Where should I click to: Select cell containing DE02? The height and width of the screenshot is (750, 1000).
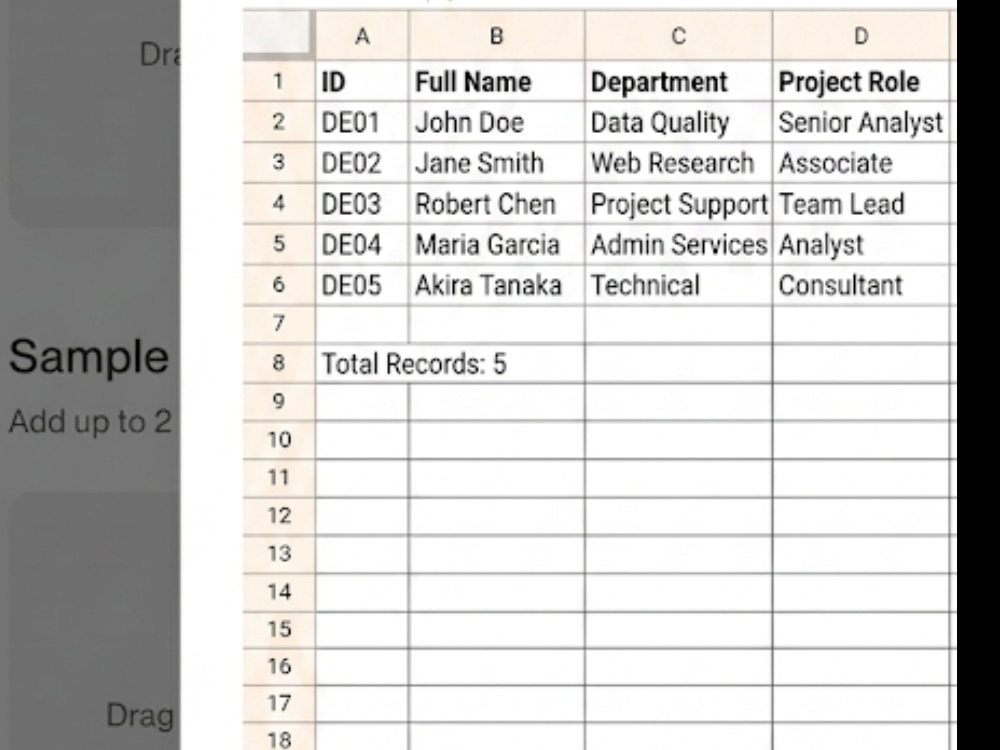[362, 163]
